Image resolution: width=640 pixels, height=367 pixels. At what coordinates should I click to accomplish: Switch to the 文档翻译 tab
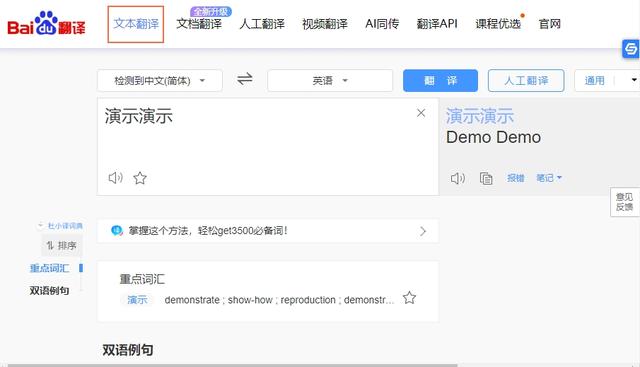tap(199, 24)
